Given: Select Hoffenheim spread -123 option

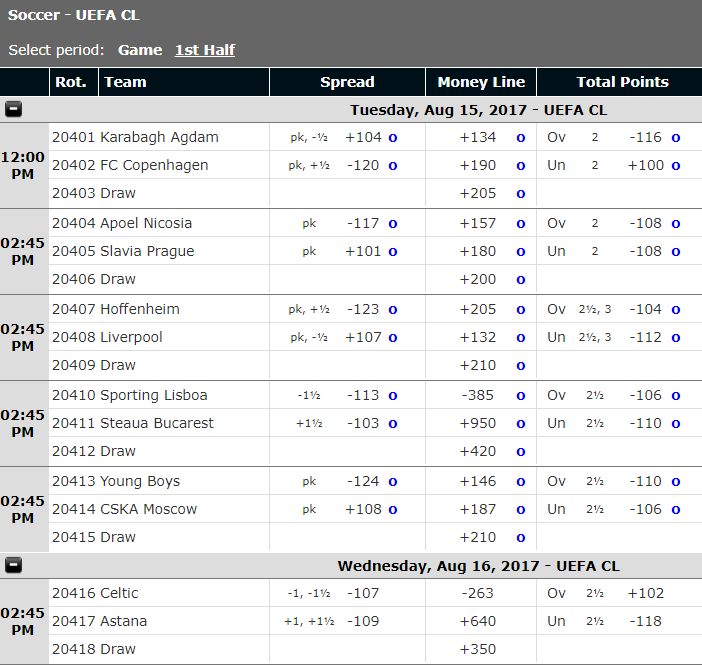Looking at the screenshot, I should tap(393, 310).
